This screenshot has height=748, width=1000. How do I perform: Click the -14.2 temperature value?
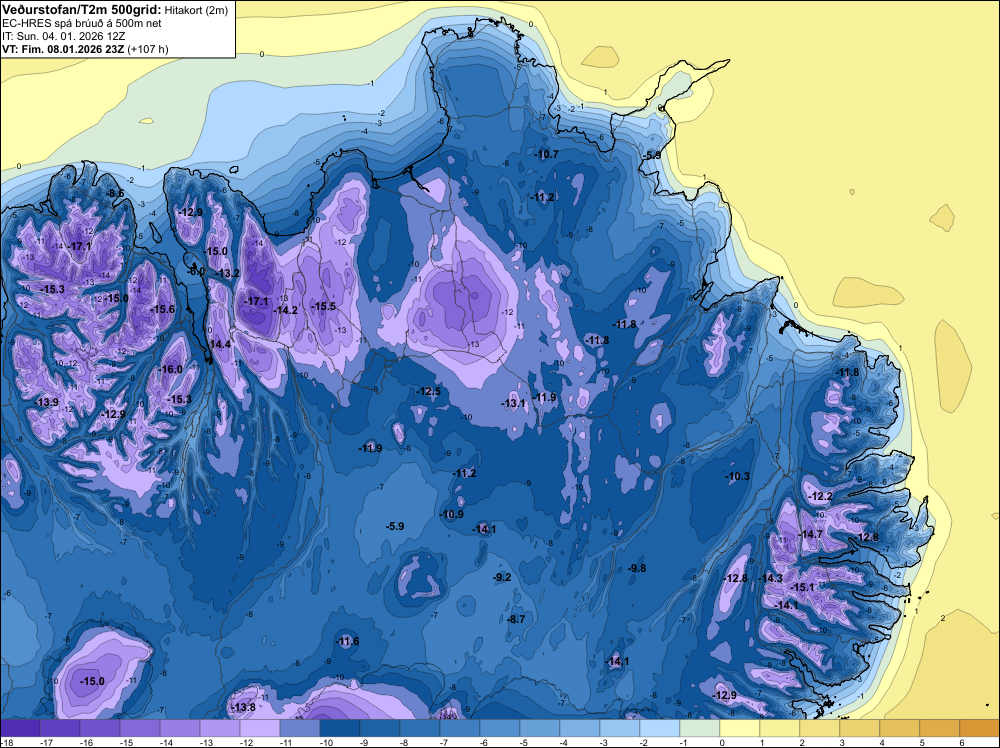coord(285,310)
